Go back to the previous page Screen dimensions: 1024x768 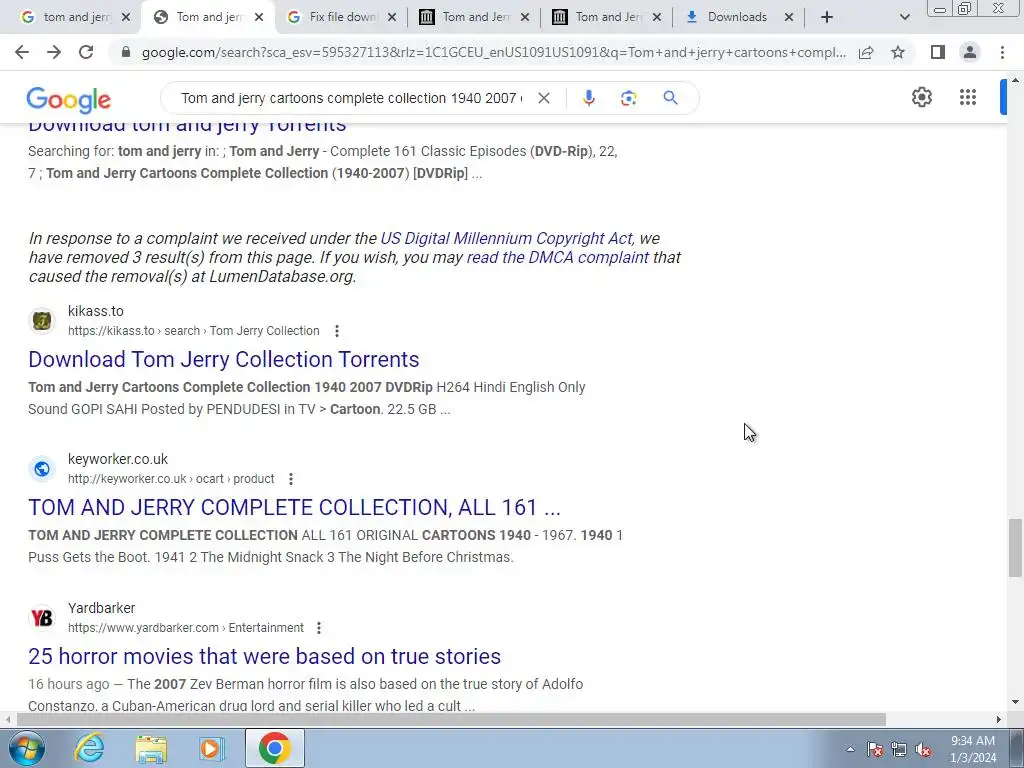coord(22,52)
